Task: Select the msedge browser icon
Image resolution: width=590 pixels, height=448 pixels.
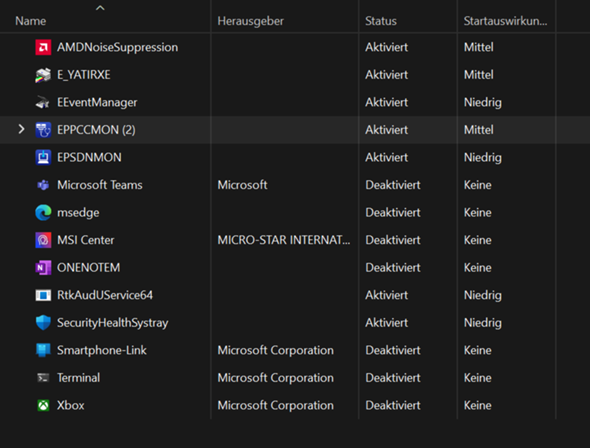Action: (x=43, y=213)
